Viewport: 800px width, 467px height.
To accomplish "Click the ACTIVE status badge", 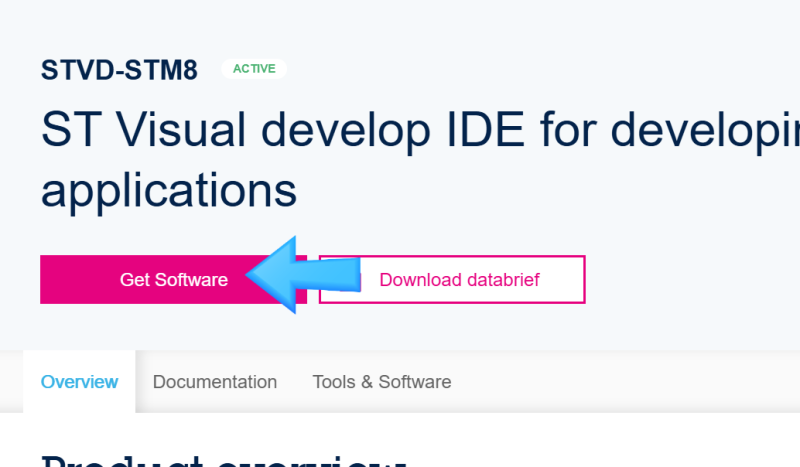I will (254, 69).
